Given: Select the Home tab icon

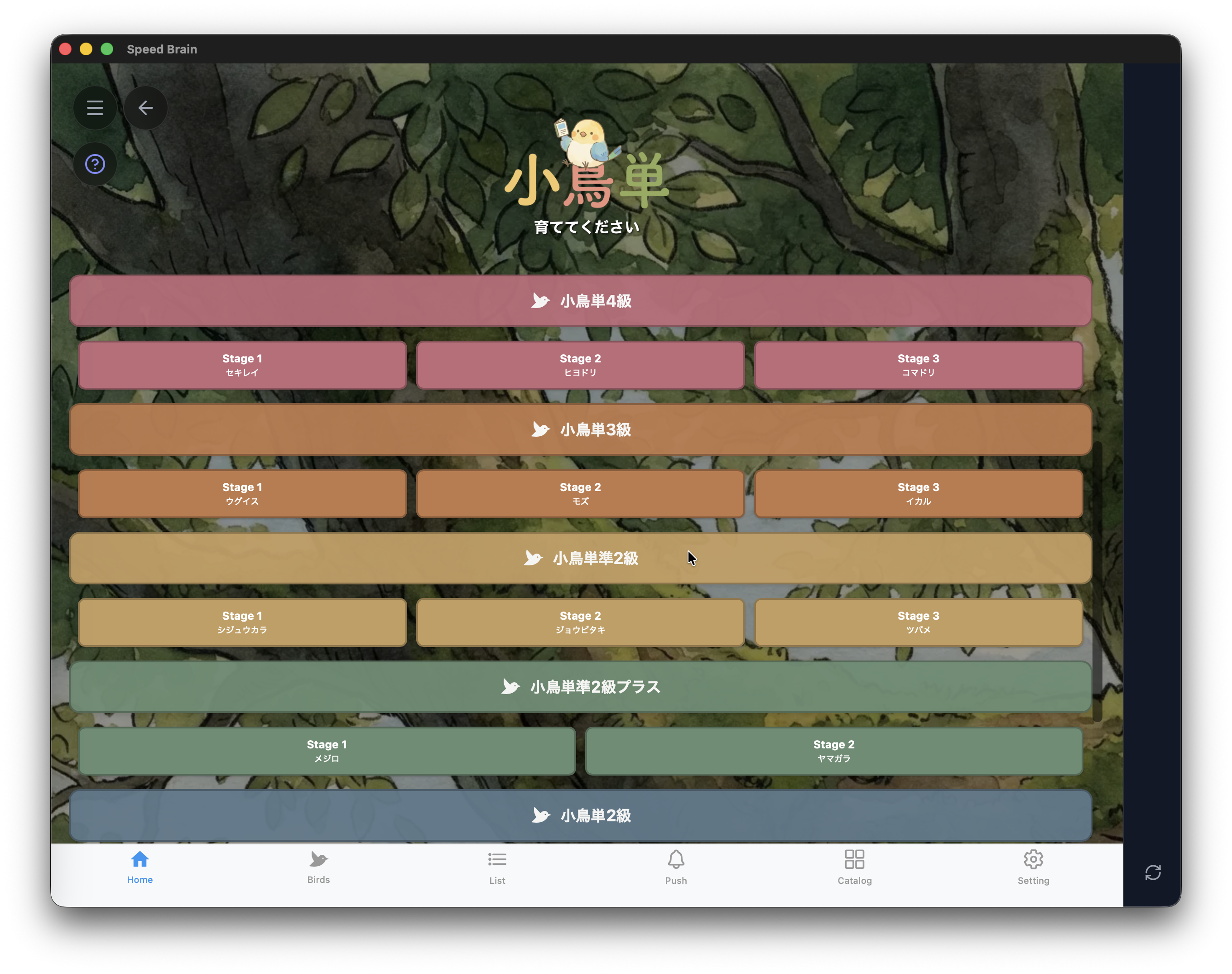Looking at the screenshot, I should pyautogui.click(x=140, y=867).
